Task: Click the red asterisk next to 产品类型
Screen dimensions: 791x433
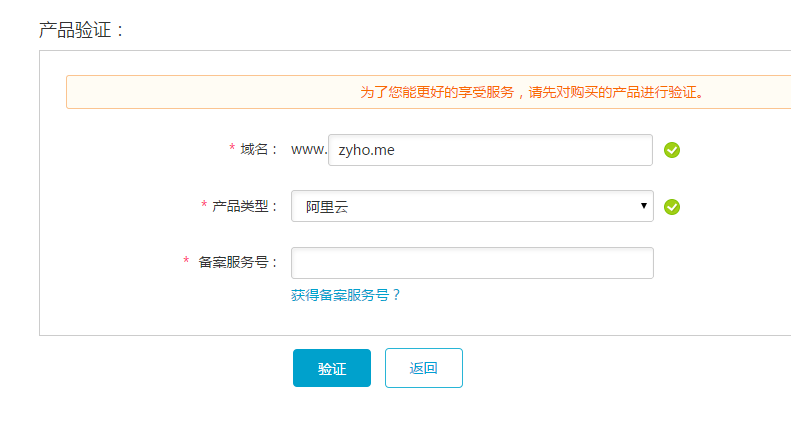Action: (x=204, y=206)
